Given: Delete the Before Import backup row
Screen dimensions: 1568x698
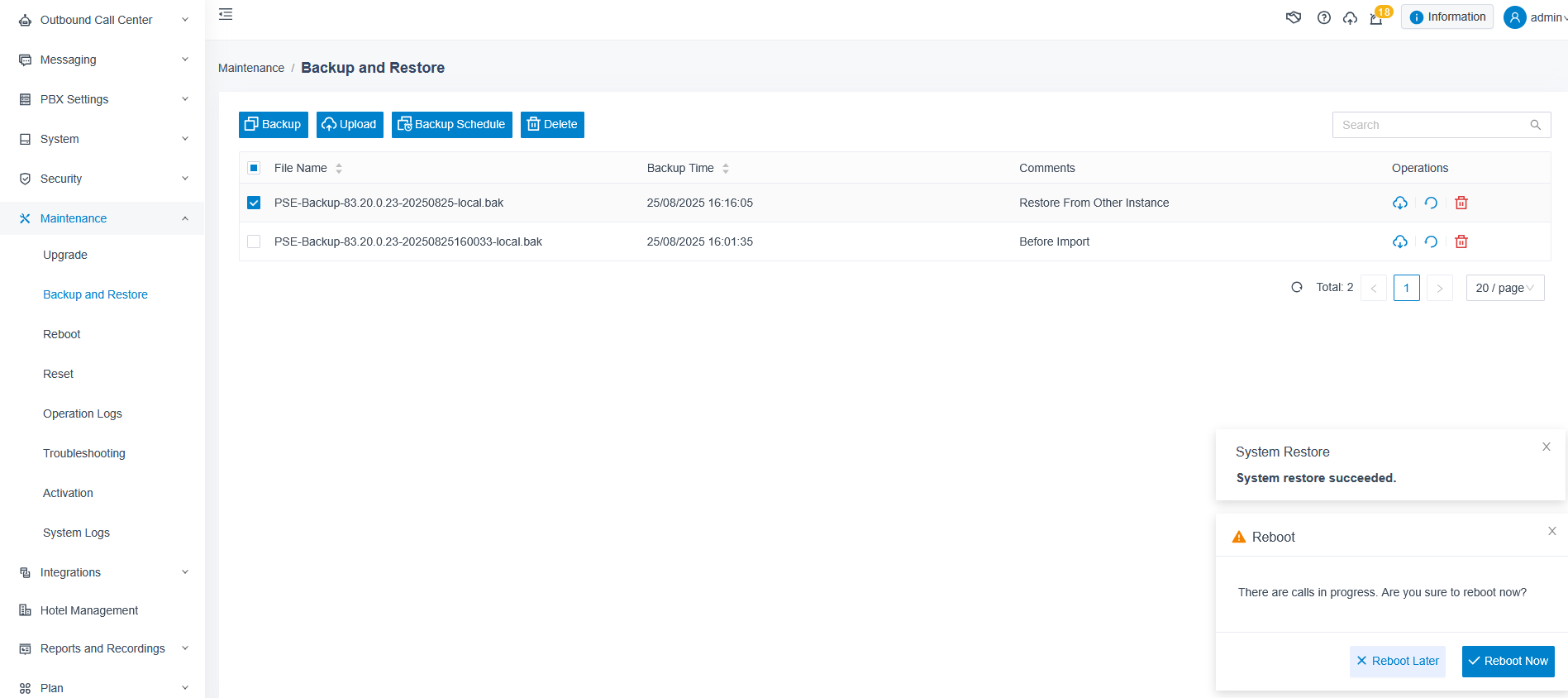Looking at the screenshot, I should 1461,241.
